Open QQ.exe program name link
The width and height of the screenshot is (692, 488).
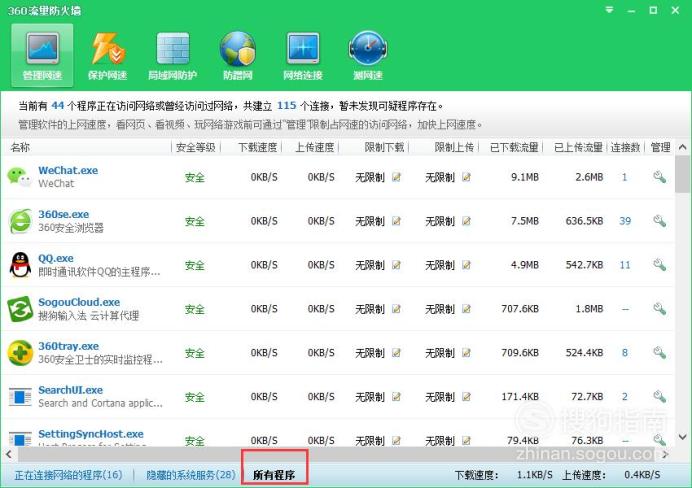[x=56, y=258]
